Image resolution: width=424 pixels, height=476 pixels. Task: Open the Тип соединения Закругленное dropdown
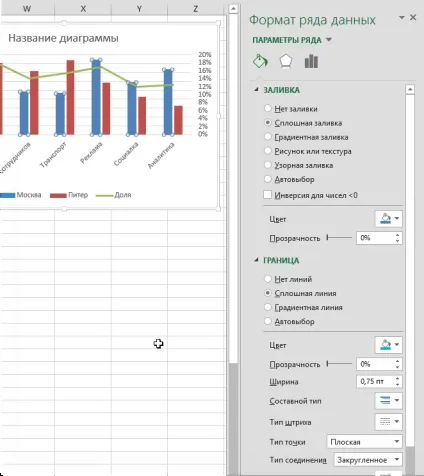368,460
